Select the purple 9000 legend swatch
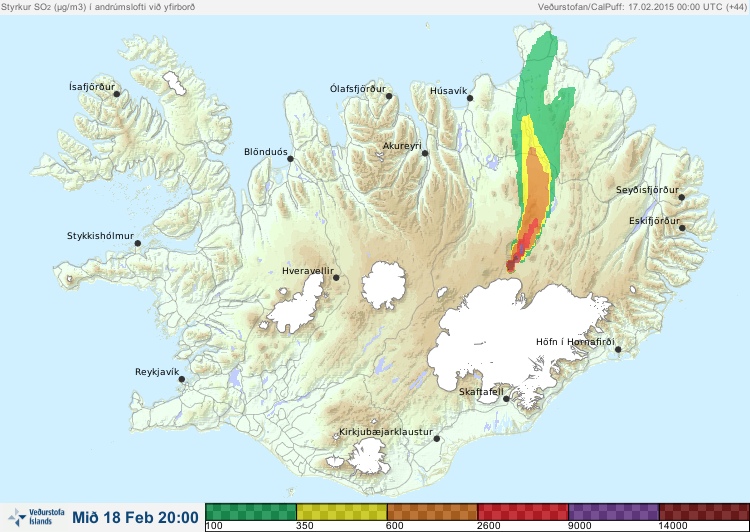 click(x=614, y=512)
